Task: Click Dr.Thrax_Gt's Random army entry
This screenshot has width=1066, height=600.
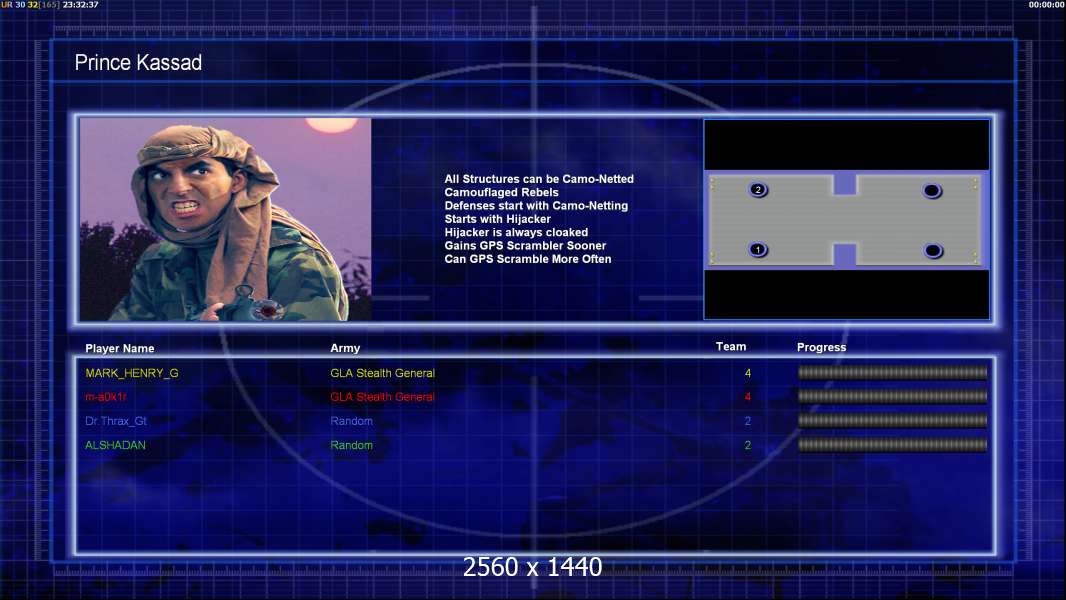Action: [x=351, y=421]
